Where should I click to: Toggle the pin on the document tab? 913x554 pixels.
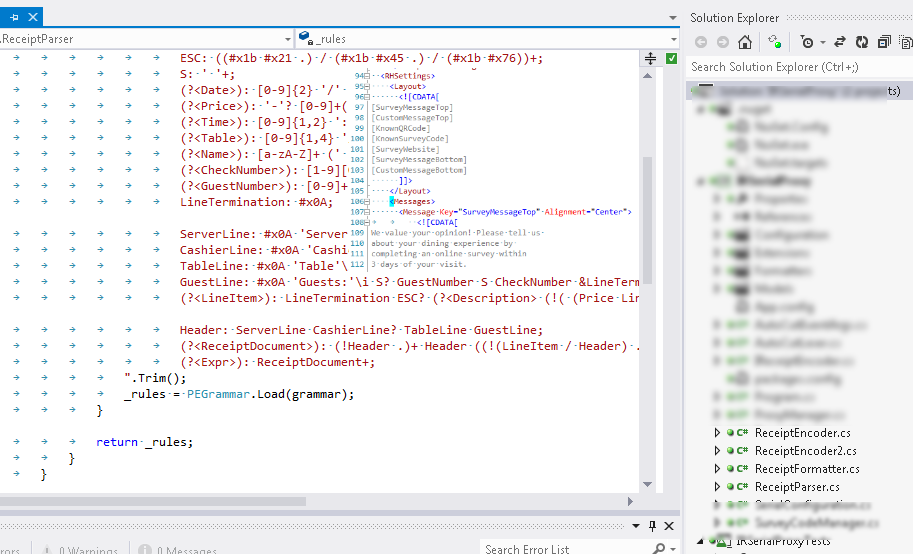pos(14,16)
